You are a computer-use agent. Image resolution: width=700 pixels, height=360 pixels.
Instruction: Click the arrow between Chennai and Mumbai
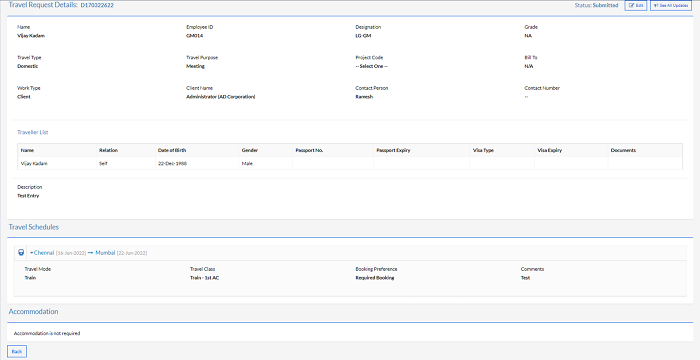tap(90, 253)
